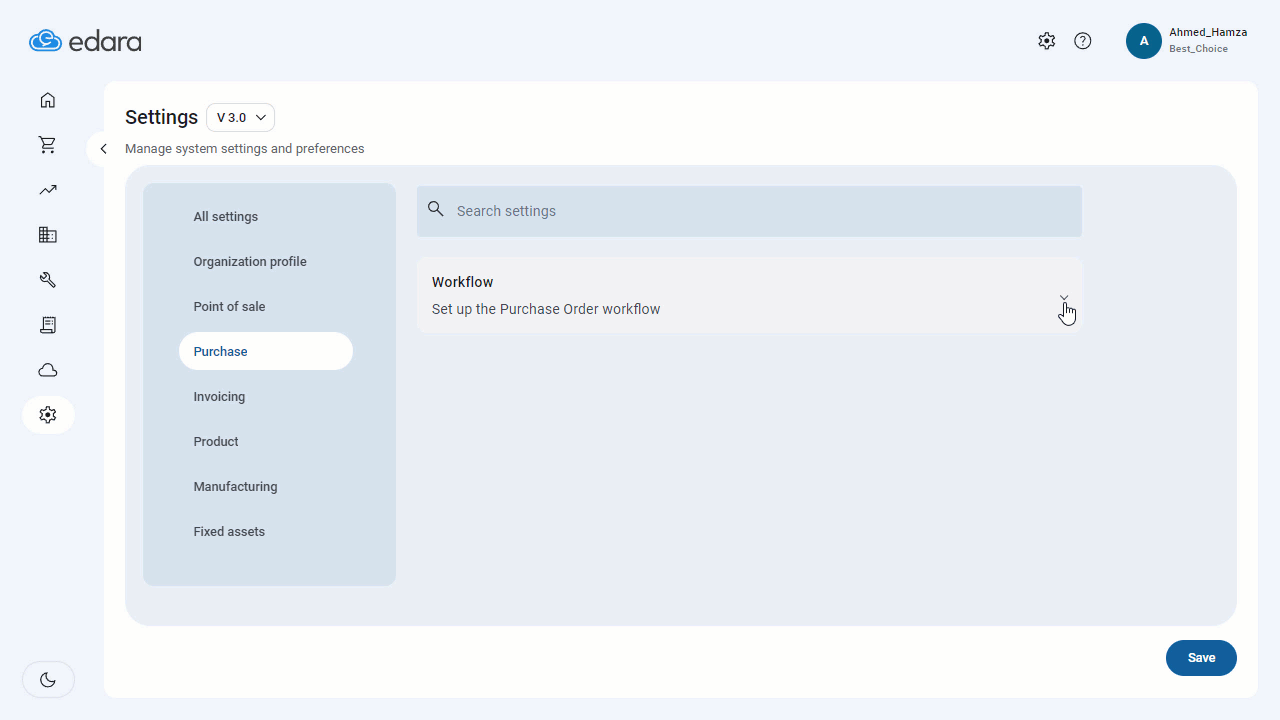Open the receipt document sidebar icon
Viewport: 1280px width, 720px height.
48,325
